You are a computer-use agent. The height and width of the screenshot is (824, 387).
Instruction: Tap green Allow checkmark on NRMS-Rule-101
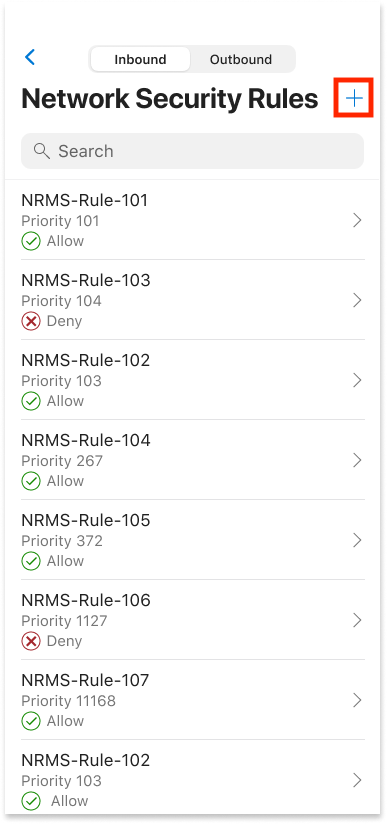(x=31, y=241)
